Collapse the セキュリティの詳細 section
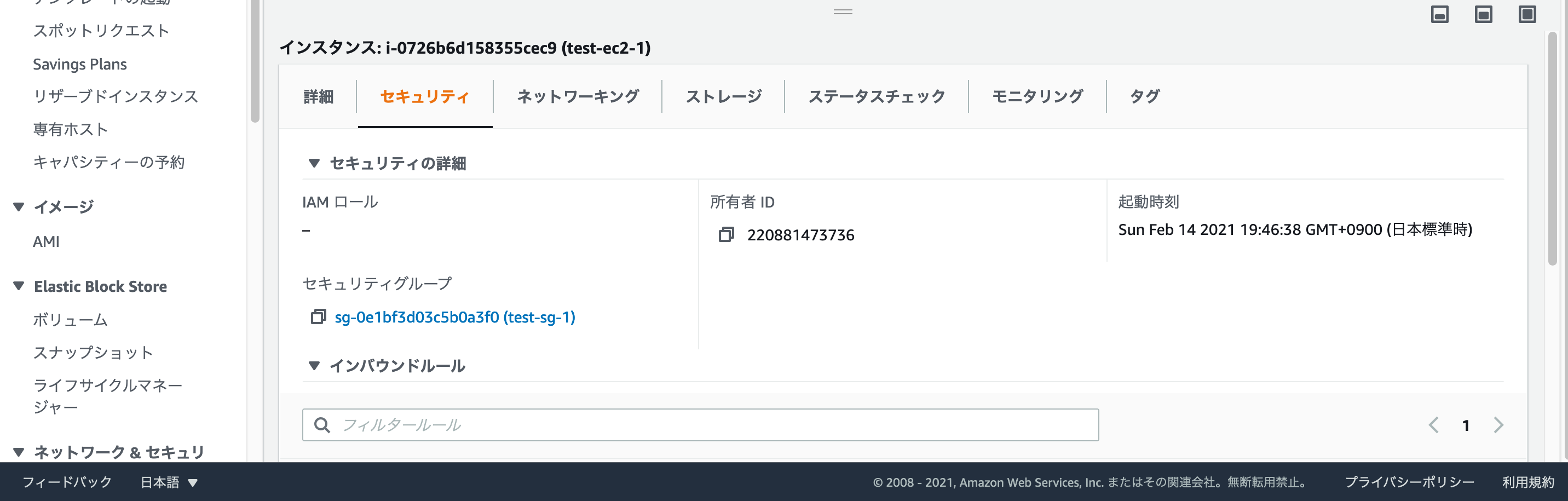The image size is (1568, 501). coord(314,163)
